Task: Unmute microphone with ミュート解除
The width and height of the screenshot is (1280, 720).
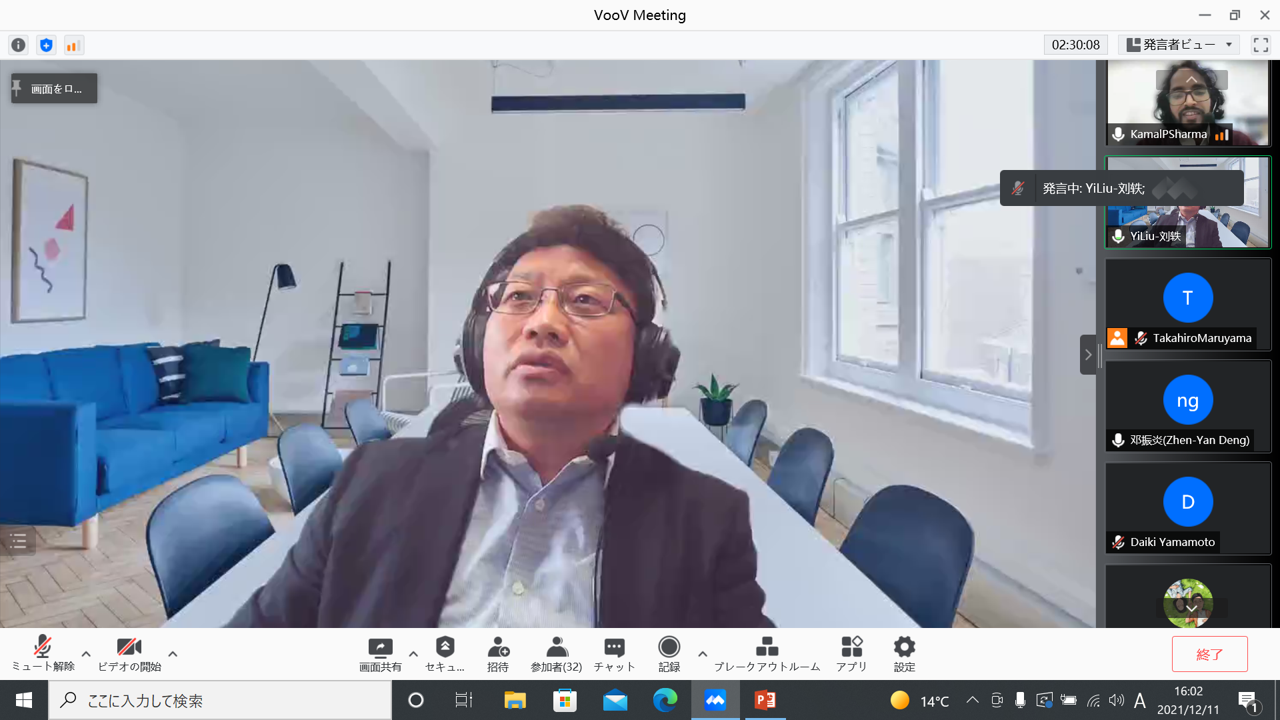Action: (x=42, y=654)
